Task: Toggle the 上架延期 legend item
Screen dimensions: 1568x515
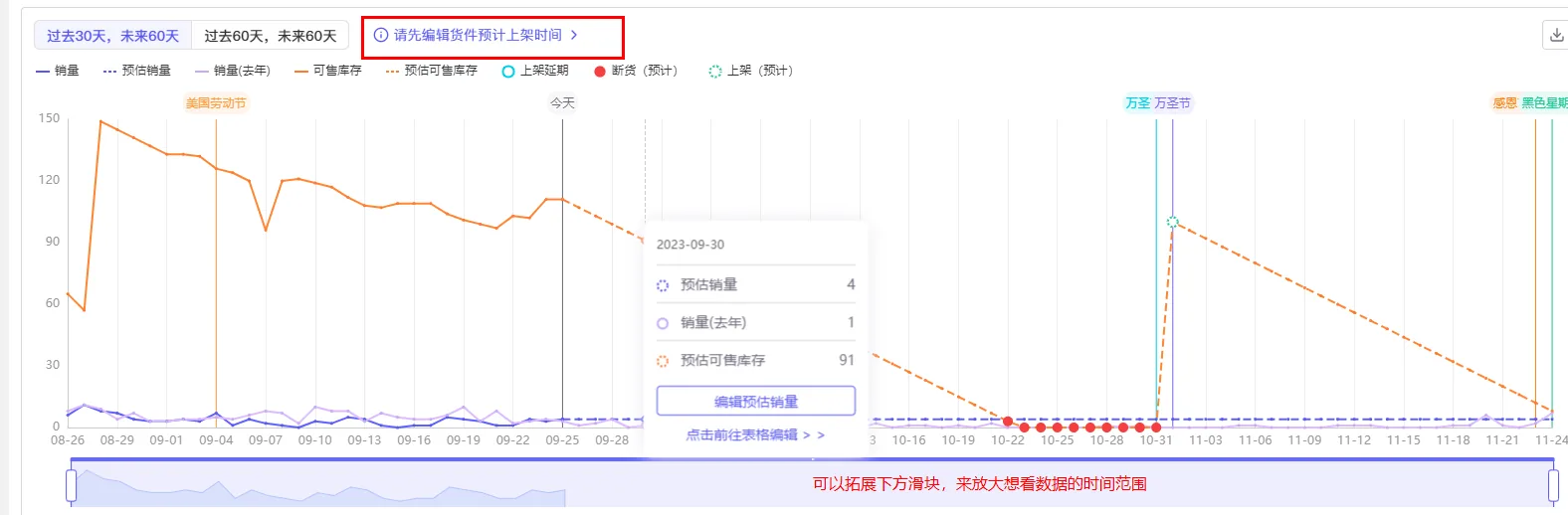Action: [x=535, y=71]
